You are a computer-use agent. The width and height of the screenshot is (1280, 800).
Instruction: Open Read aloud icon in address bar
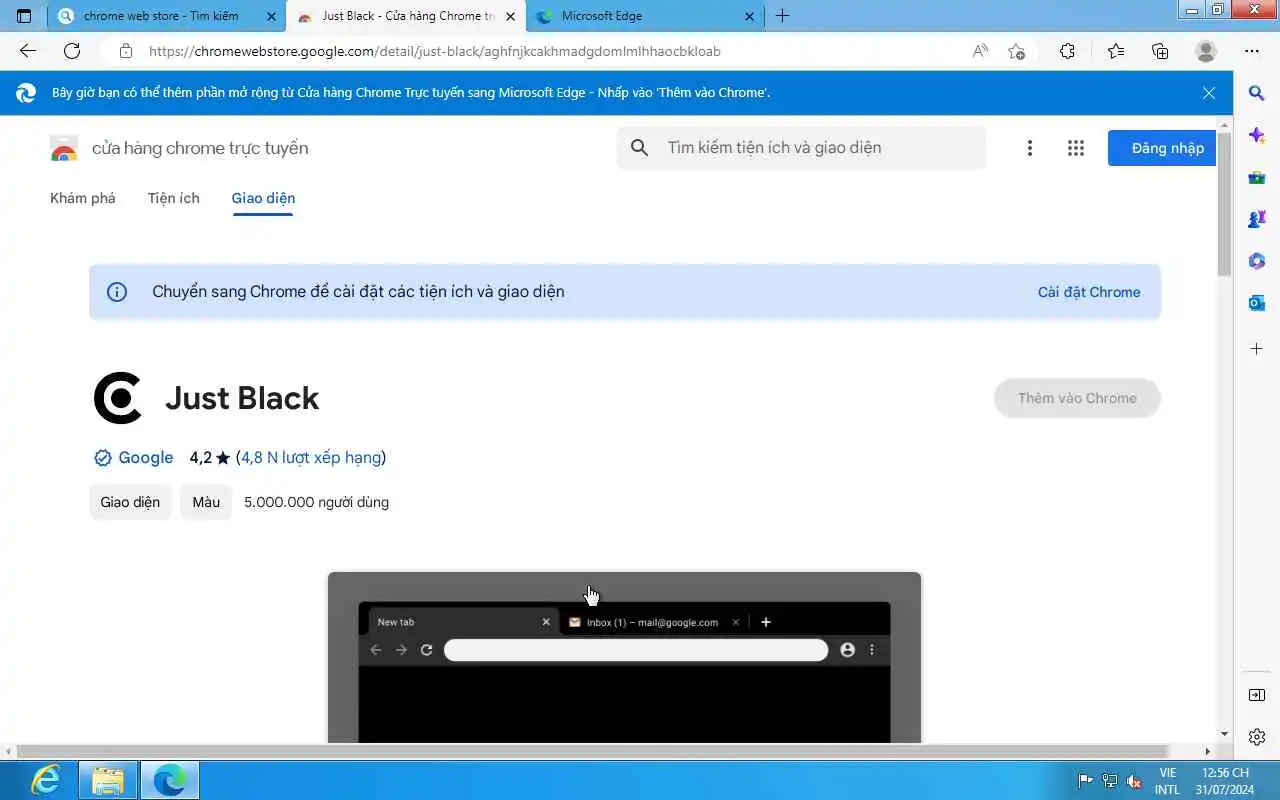point(980,51)
